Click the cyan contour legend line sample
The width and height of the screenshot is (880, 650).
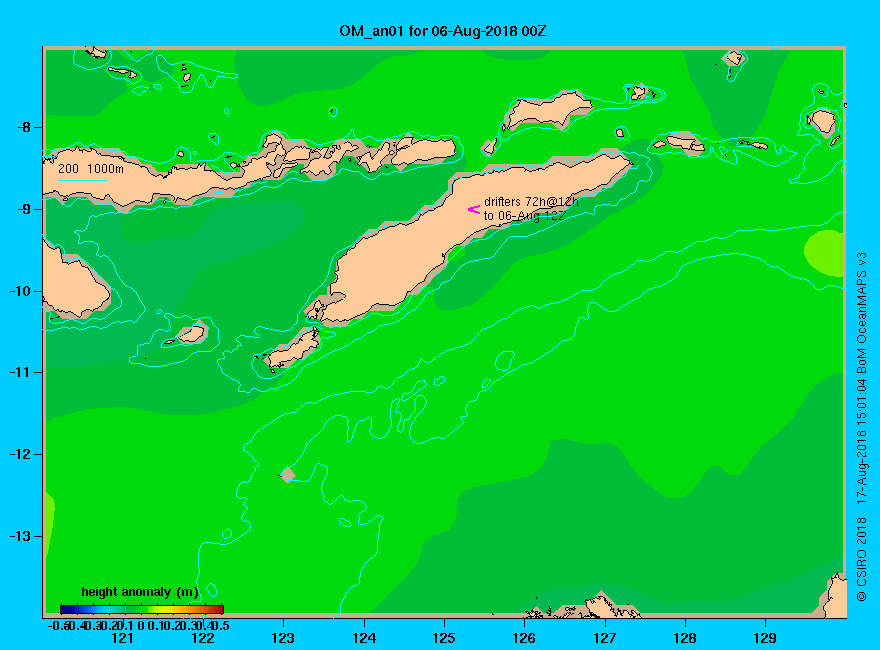(x=82, y=180)
